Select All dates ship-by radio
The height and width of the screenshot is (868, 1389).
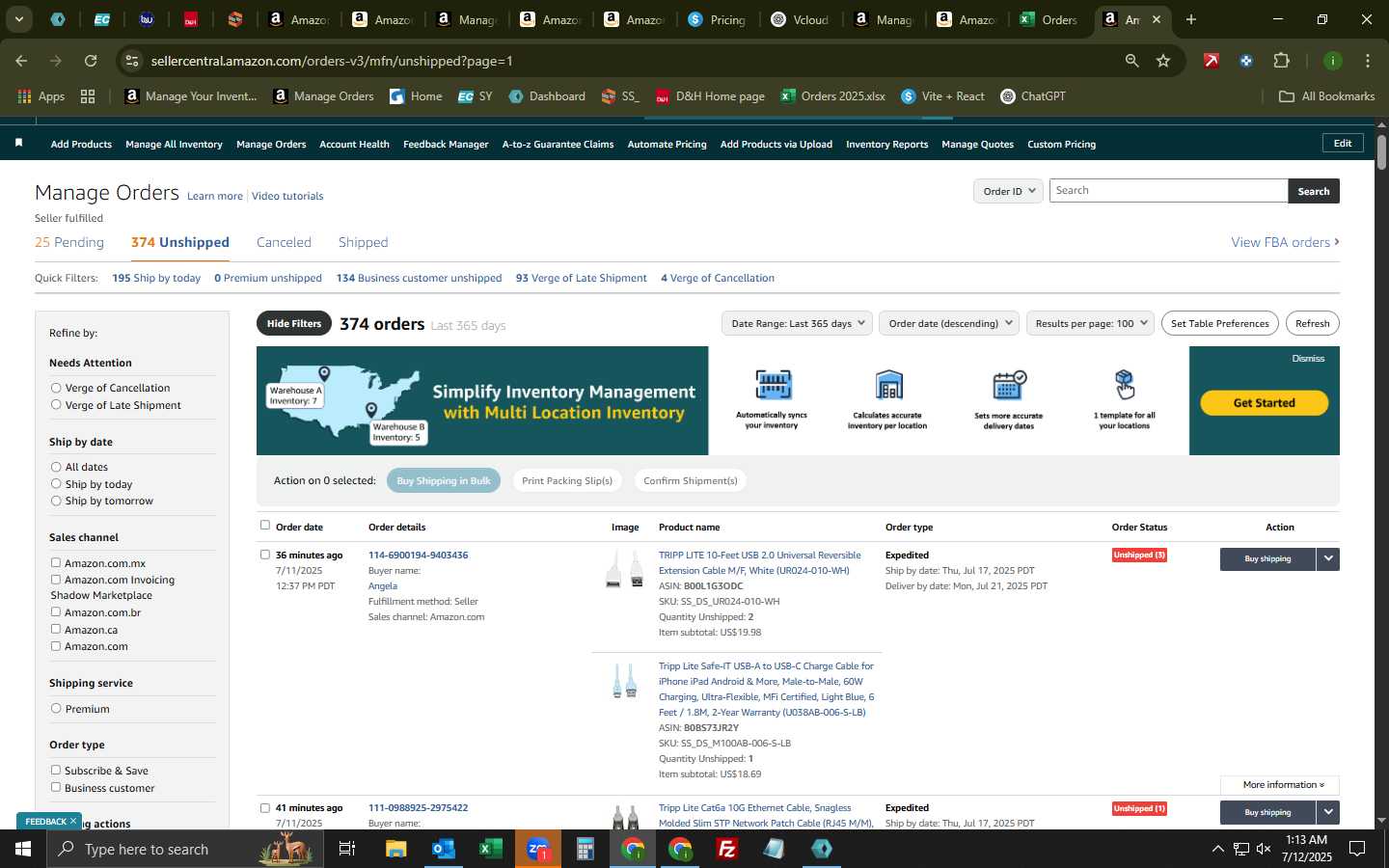point(56,467)
